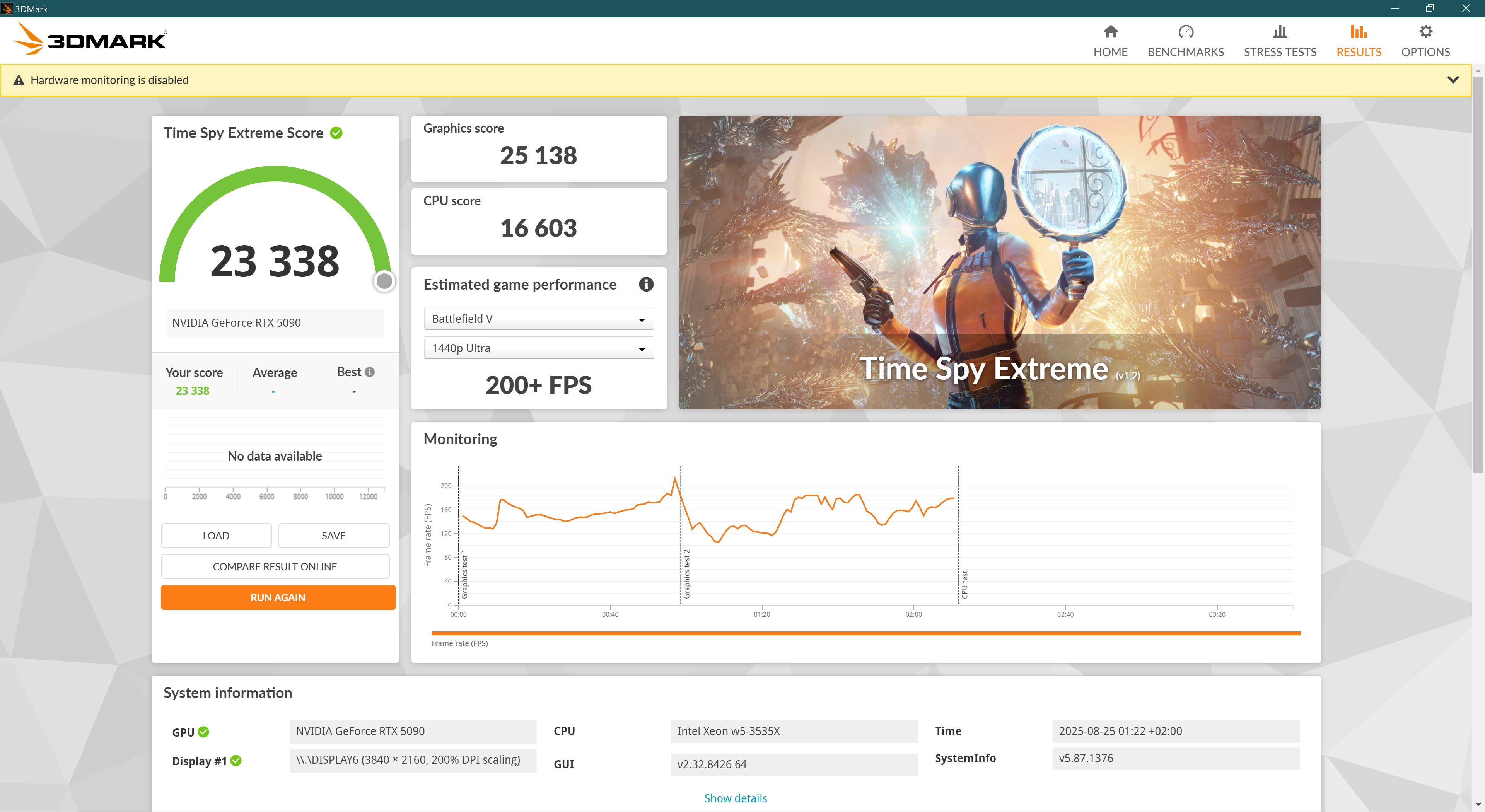Click the 3DMark app icon in title bar
1485x812 pixels.
[x=7, y=9]
